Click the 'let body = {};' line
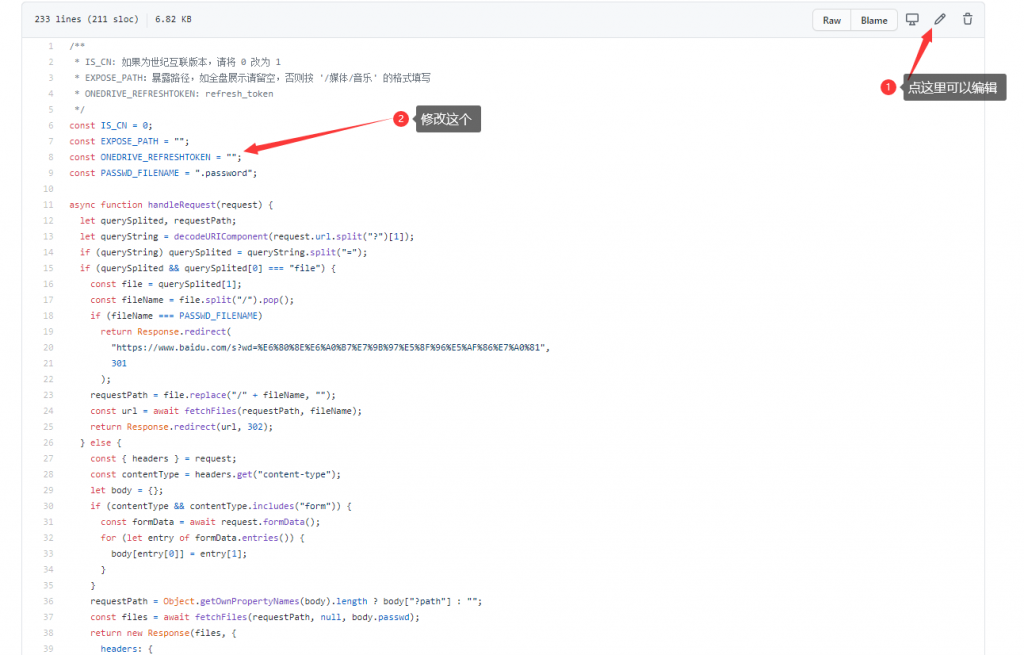 click(127, 490)
